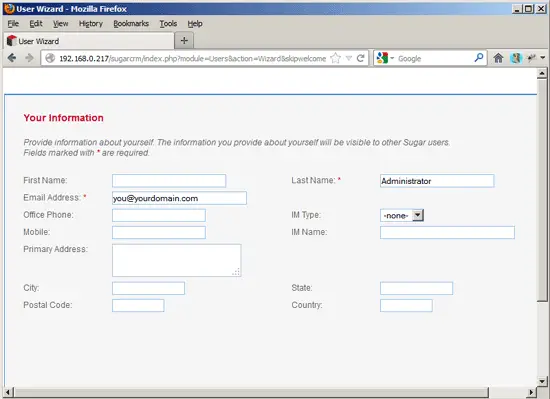Focus the Mobile field
Image resolution: width=550 pixels, height=399 pixels.
click(x=159, y=232)
